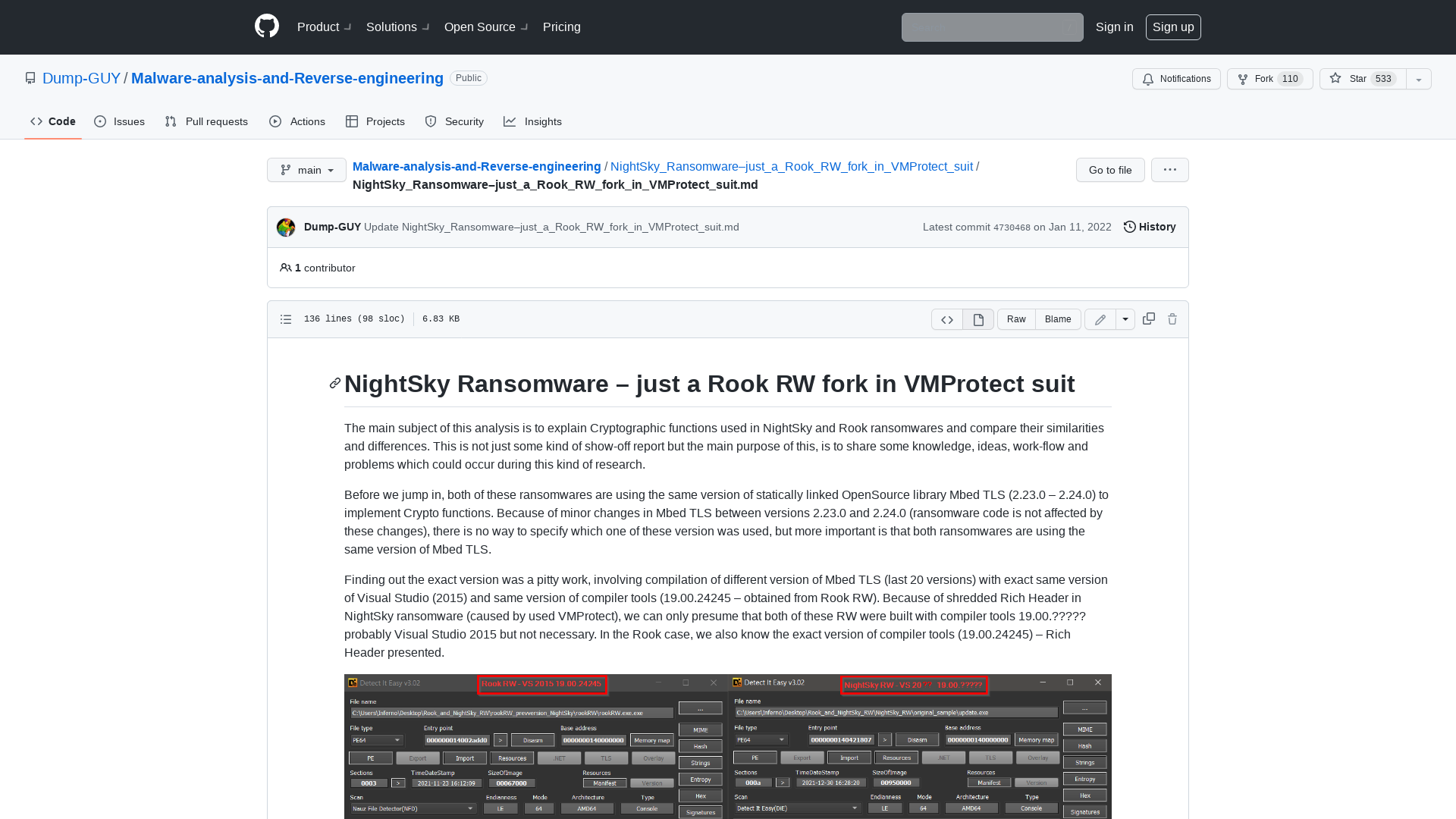Open the Raw file view
Image resolution: width=1456 pixels, height=819 pixels.
(x=1016, y=319)
